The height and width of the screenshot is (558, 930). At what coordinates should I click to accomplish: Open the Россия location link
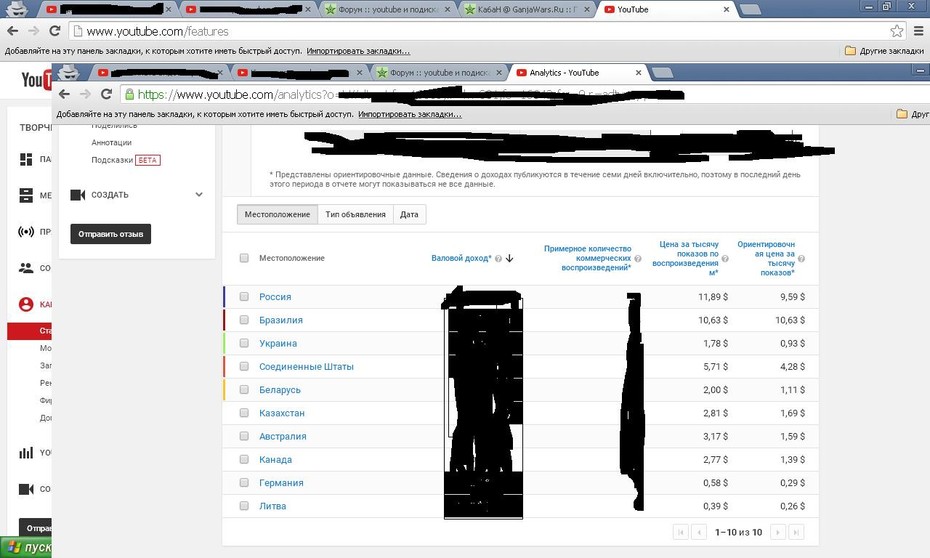click(x=275, y=296)
